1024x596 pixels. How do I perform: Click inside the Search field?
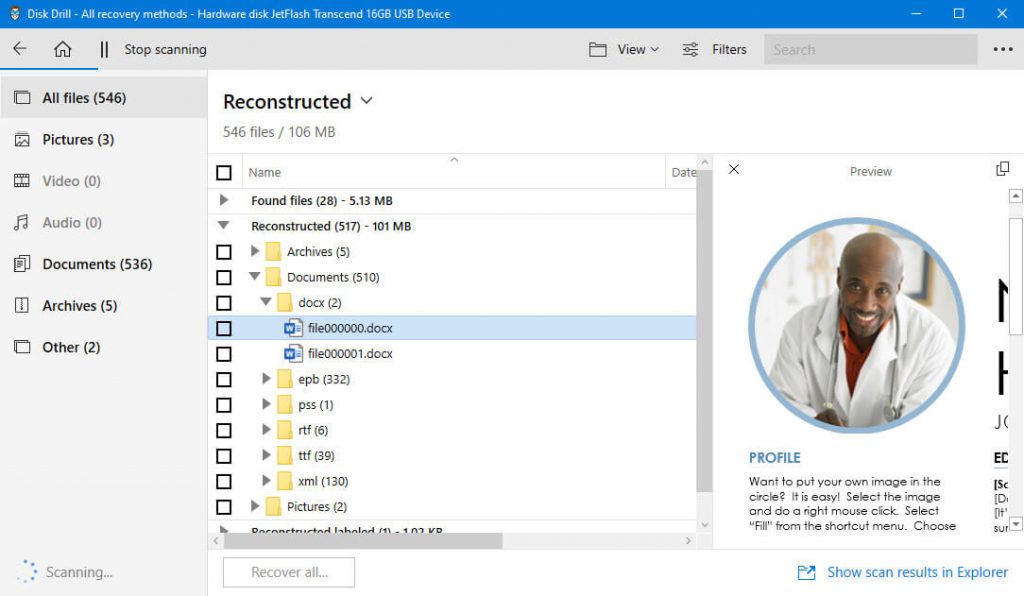click(870, 48)
